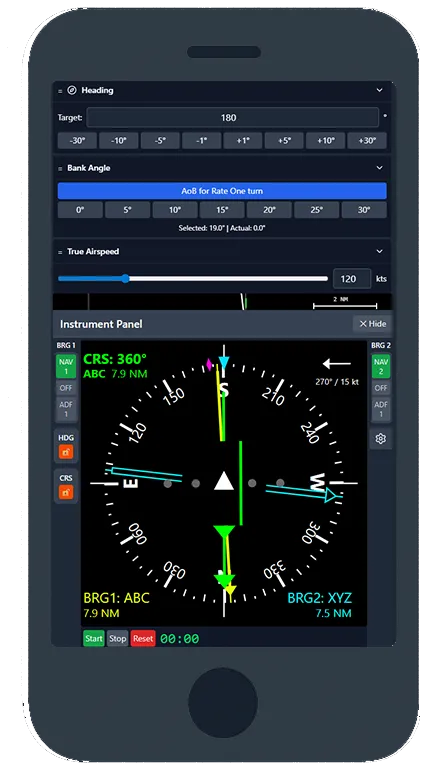
Task: Toggle the CRS lock icon
Action: point(66,491)
